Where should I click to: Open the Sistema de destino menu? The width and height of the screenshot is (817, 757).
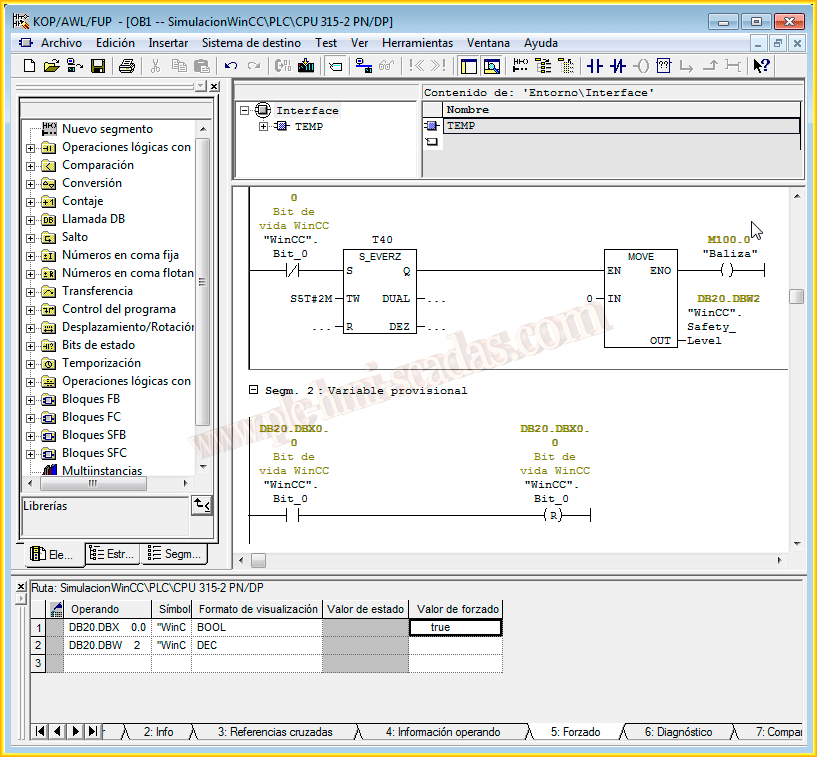pyautogui.click(x=251, y=43)
